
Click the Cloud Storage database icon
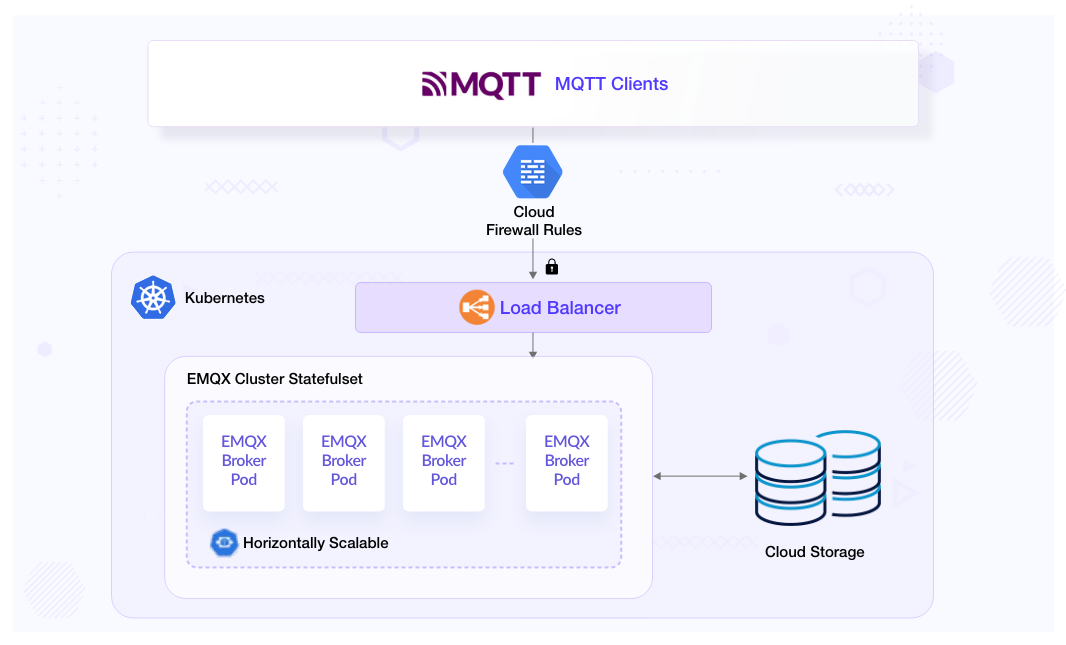point(818,478)
